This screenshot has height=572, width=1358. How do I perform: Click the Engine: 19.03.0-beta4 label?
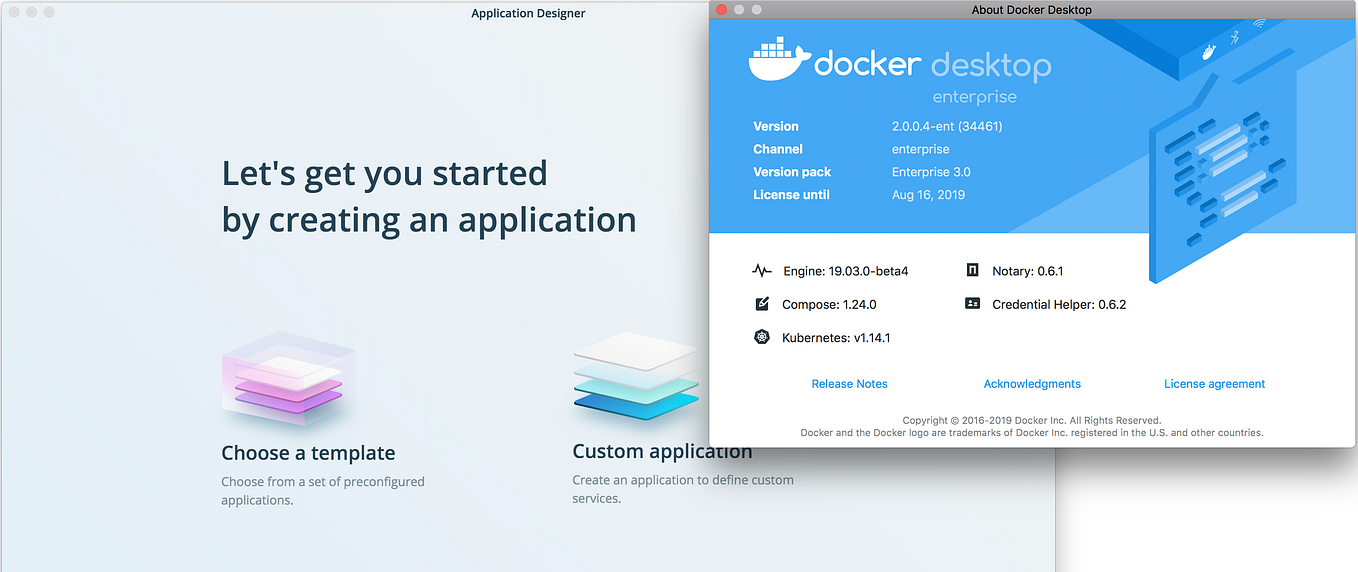pyautogui.click(x=845, y=271)
